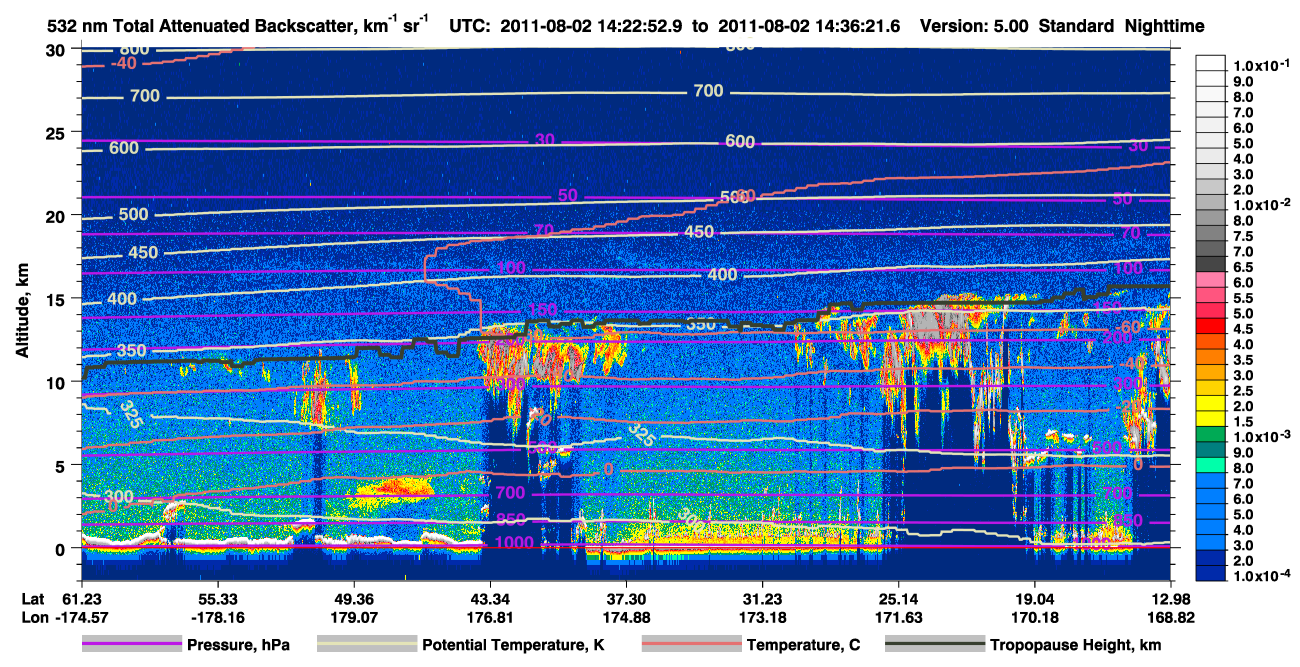Click the latitude value 55.33
The height and width of the screenshot is (667, 1300).
(x=217, y=598)
